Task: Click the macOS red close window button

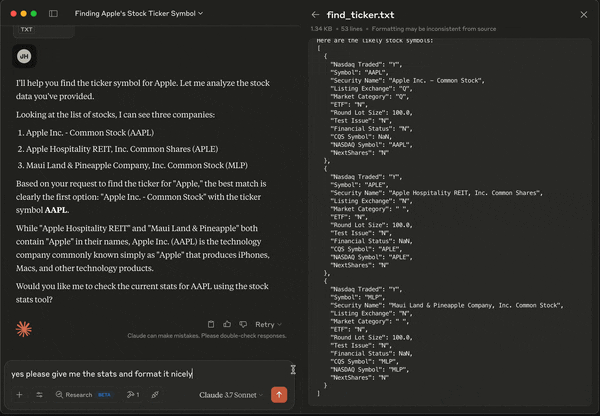Action: click(x=13, y=13)
